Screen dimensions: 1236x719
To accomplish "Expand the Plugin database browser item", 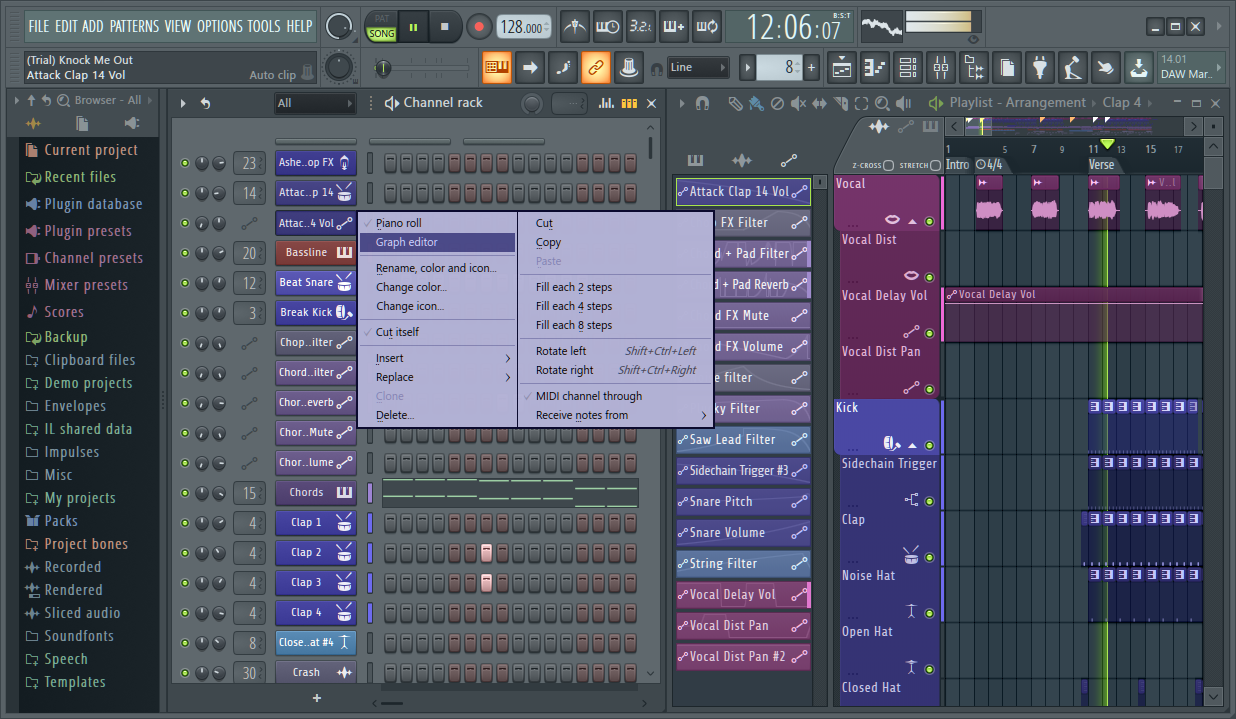I will pyautogui.click(x=93, y=204).
